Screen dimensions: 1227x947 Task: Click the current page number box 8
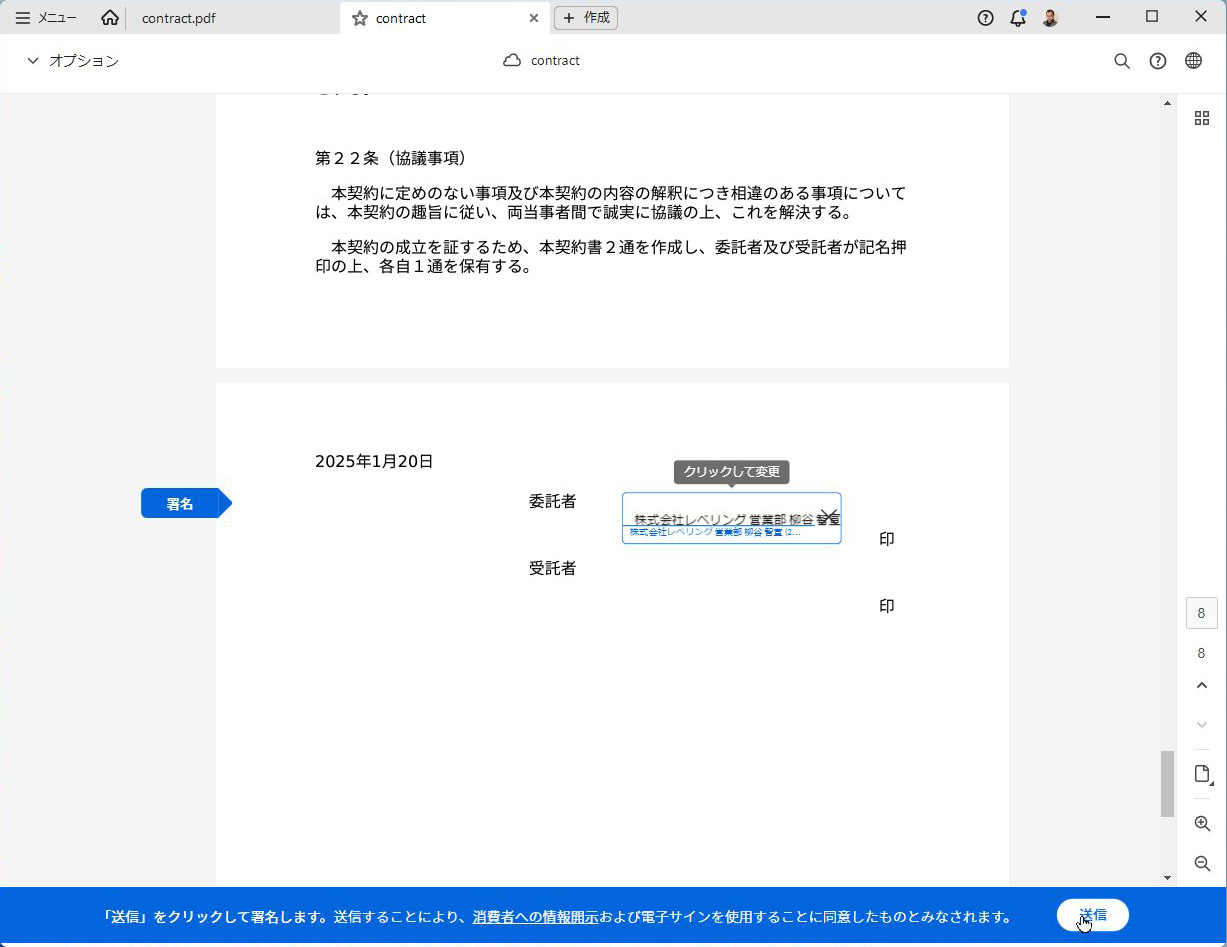coord(1202,613)
